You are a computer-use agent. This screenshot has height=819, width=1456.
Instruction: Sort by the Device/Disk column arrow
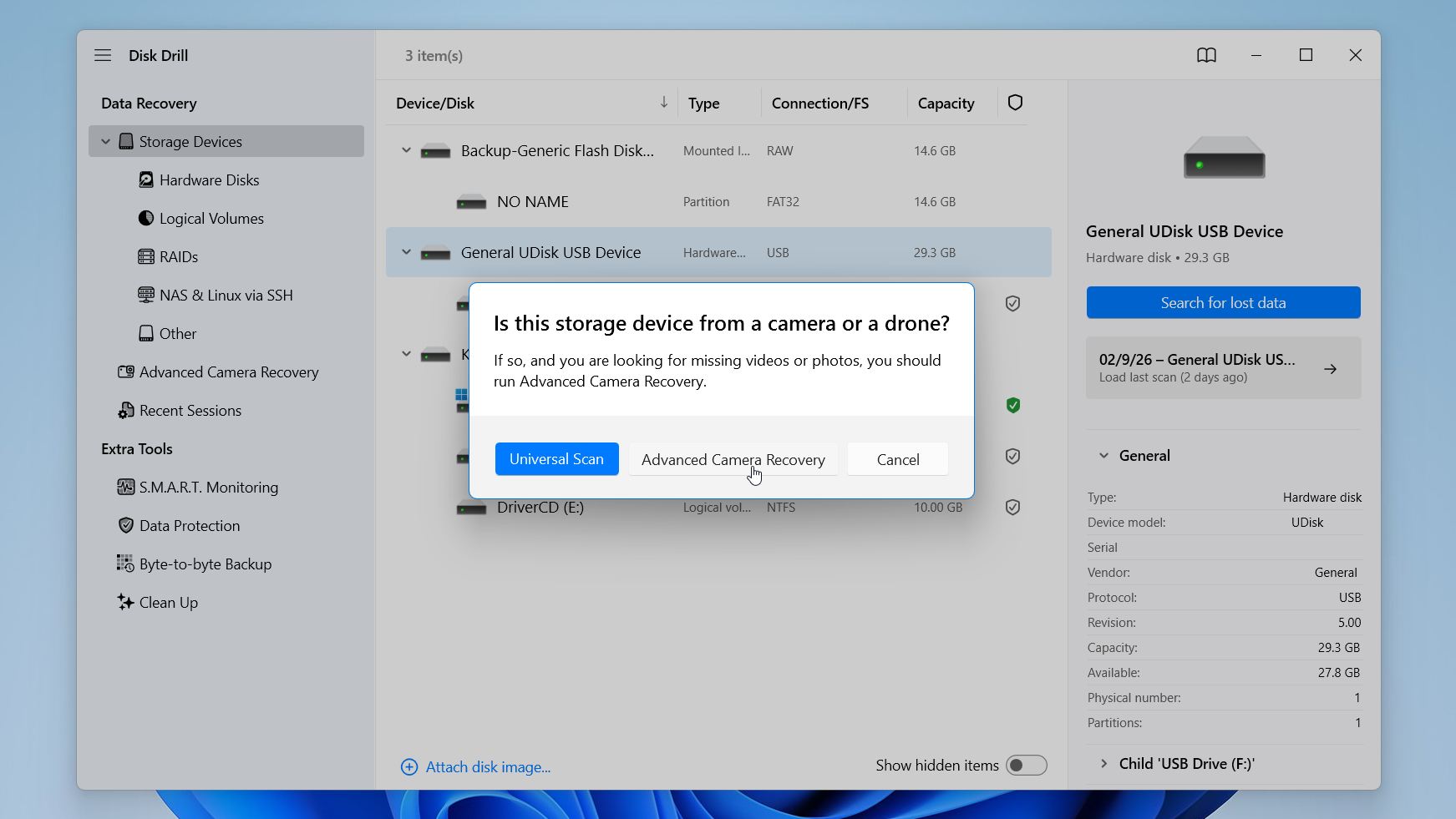coord(664,102)
